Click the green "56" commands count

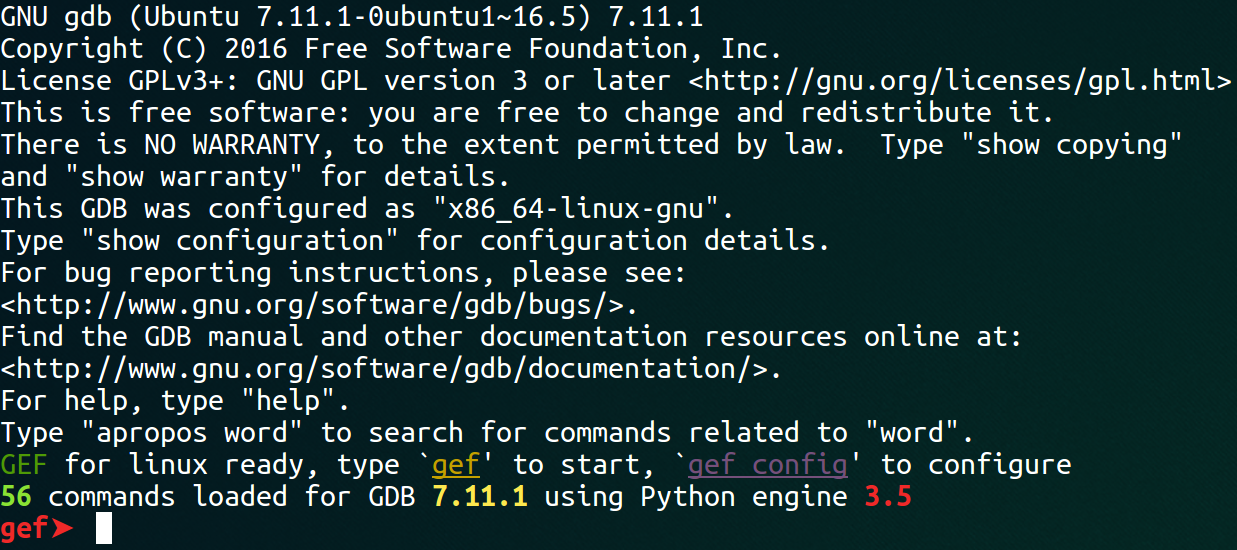[16, 497]
